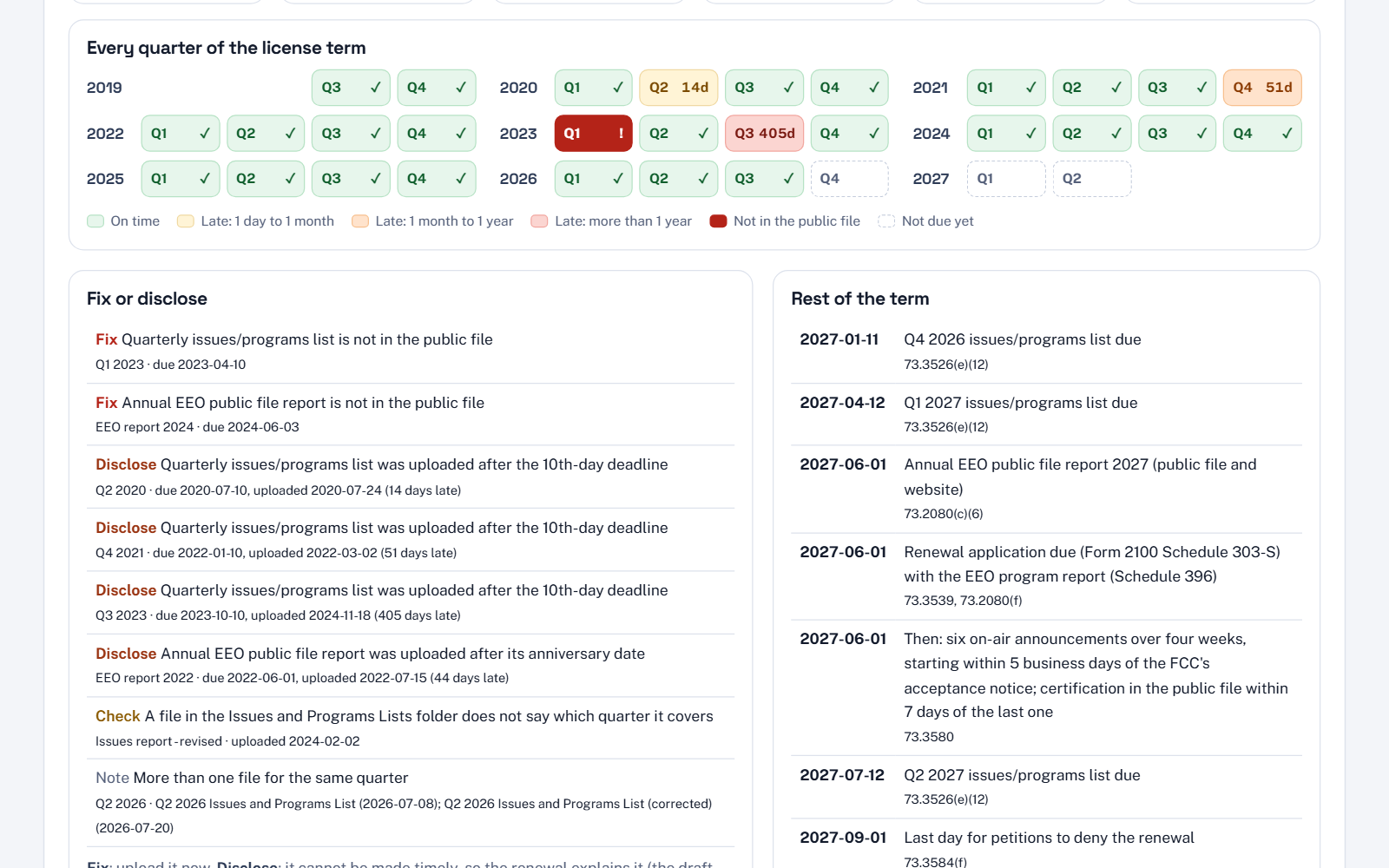Image resolution: width=1389 pixels, height=868 pixels.
Task: Click the Late 1 day to 1 month swatch
Action: [x=185, y=221]
